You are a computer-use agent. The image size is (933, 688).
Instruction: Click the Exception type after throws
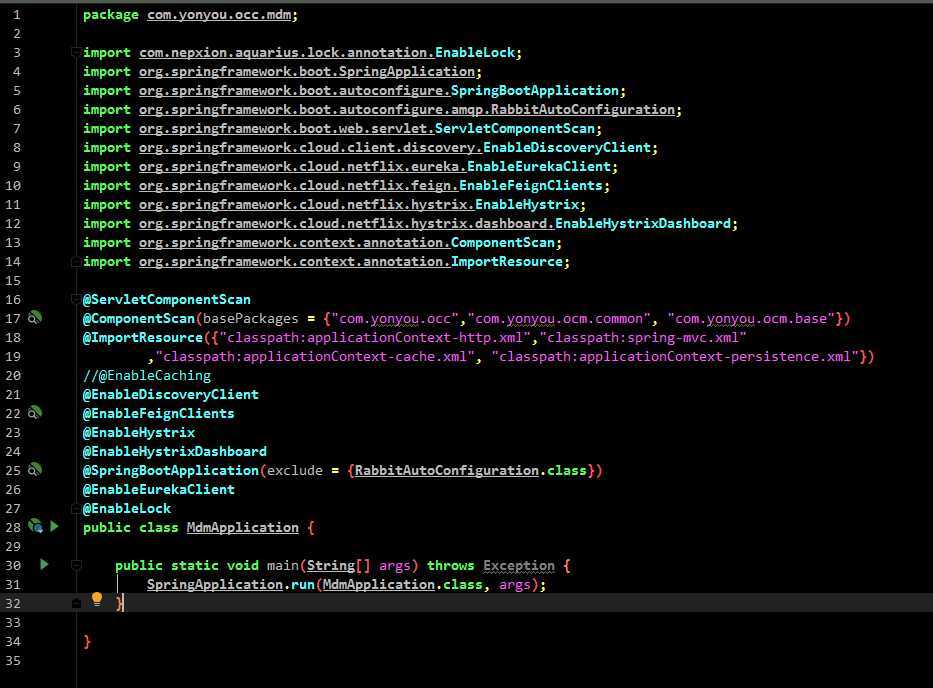[x=519, y=565]
